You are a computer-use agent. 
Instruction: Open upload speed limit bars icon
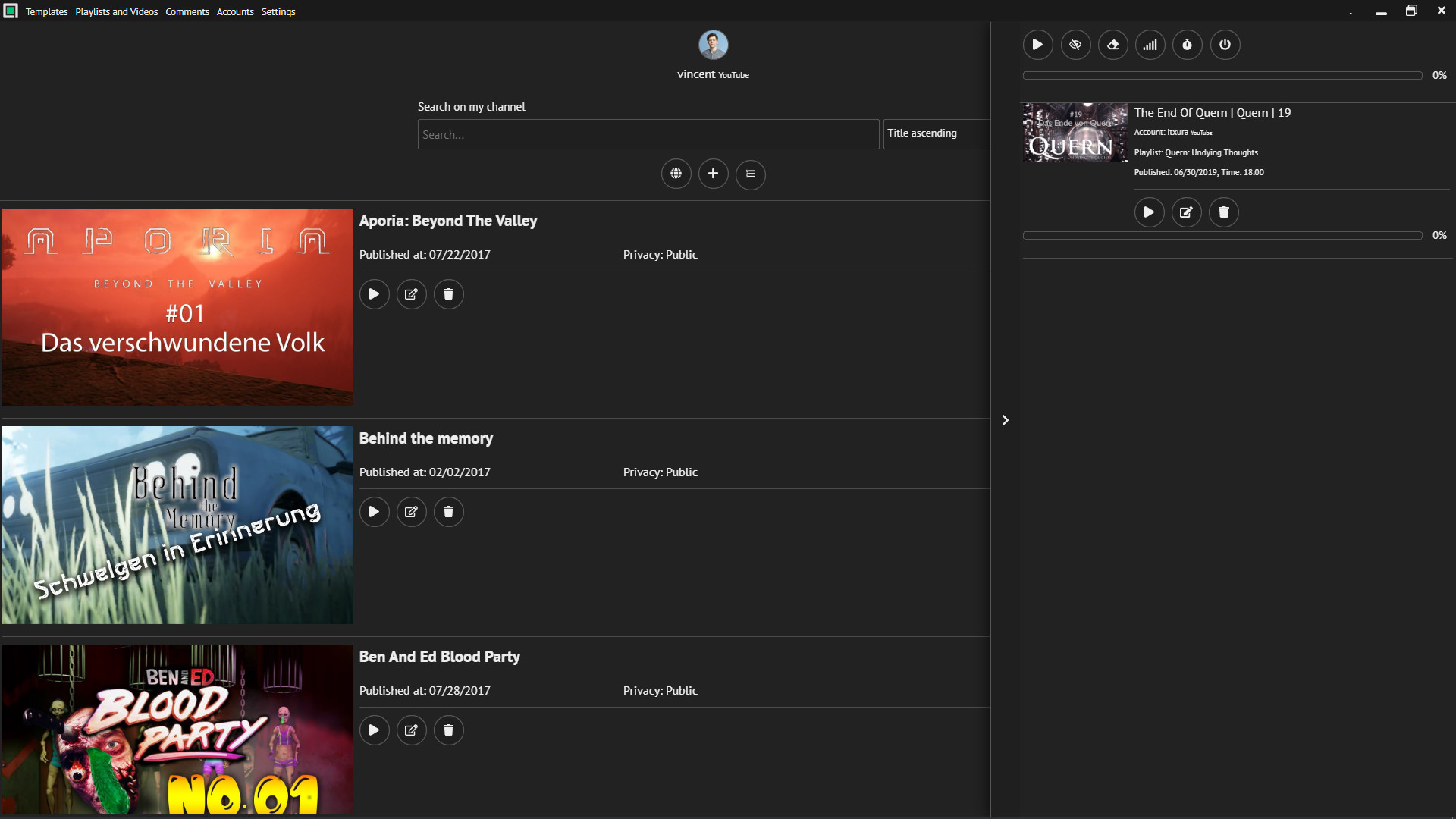(x=1150, y=45)
